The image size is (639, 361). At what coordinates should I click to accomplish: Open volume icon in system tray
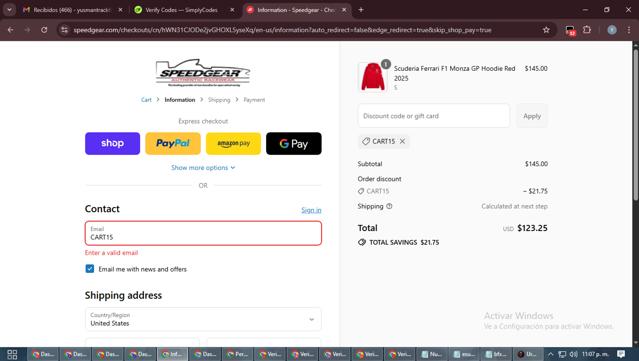[573, 354]
